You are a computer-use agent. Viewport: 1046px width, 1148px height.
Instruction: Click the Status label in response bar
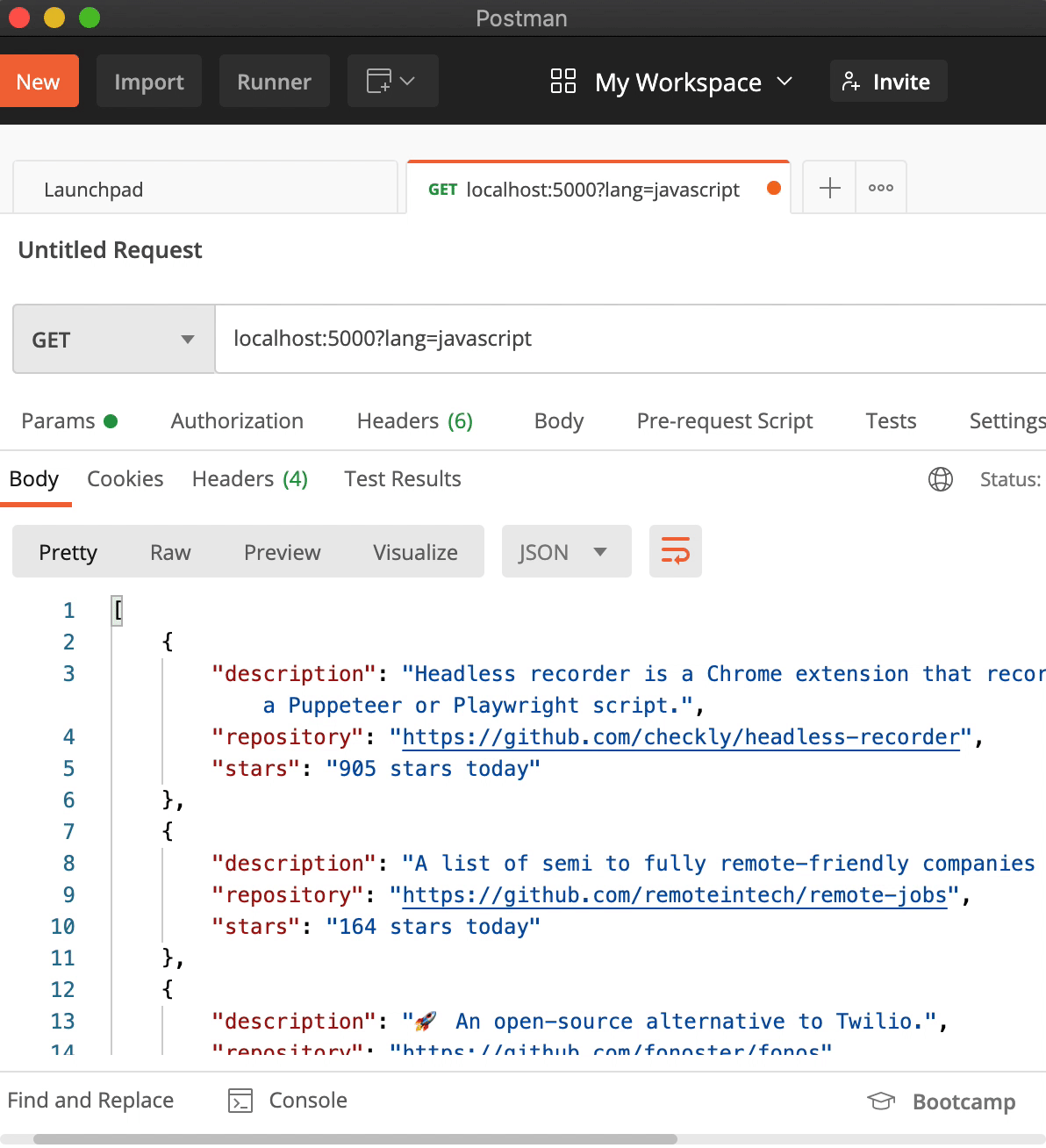tap(1010, 479)
